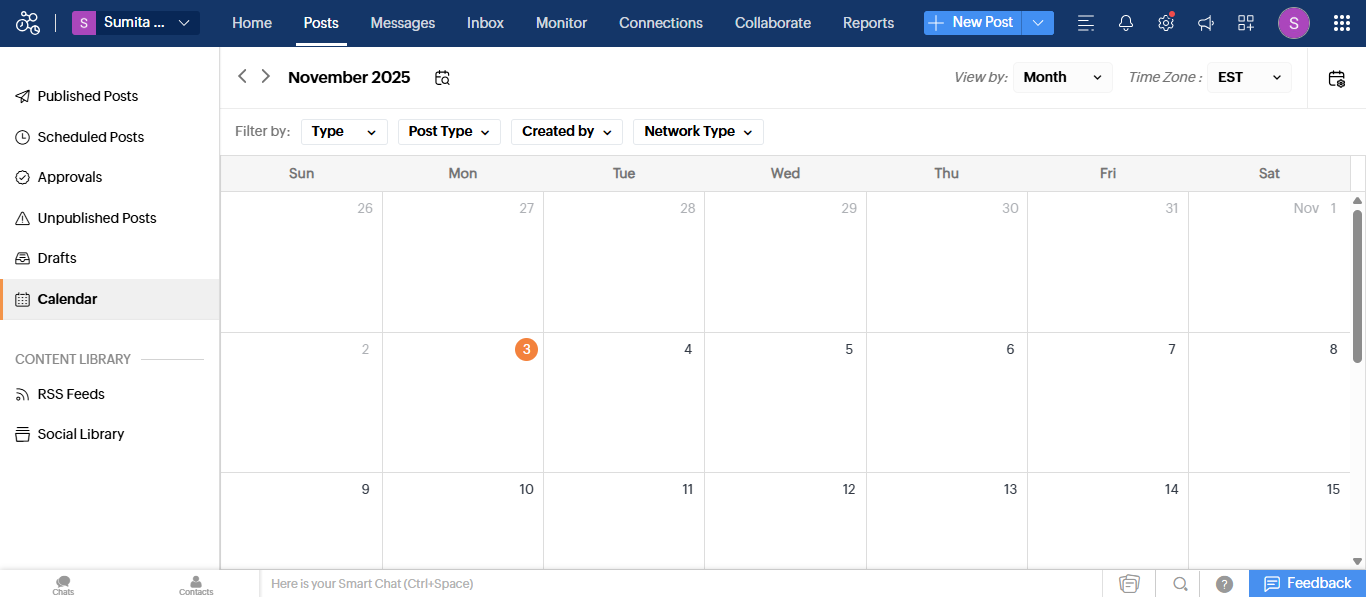The image size is (1366, 597).
Task: Open the Type filter dropdown
Action: [x=344, y=131]
